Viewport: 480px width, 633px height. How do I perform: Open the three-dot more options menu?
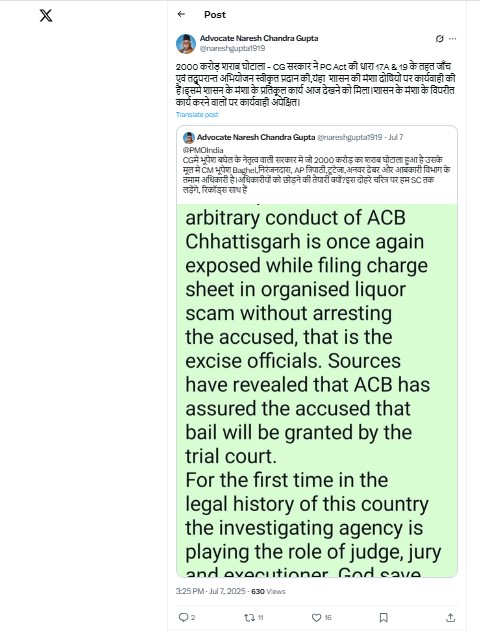(x=453, y=38)
